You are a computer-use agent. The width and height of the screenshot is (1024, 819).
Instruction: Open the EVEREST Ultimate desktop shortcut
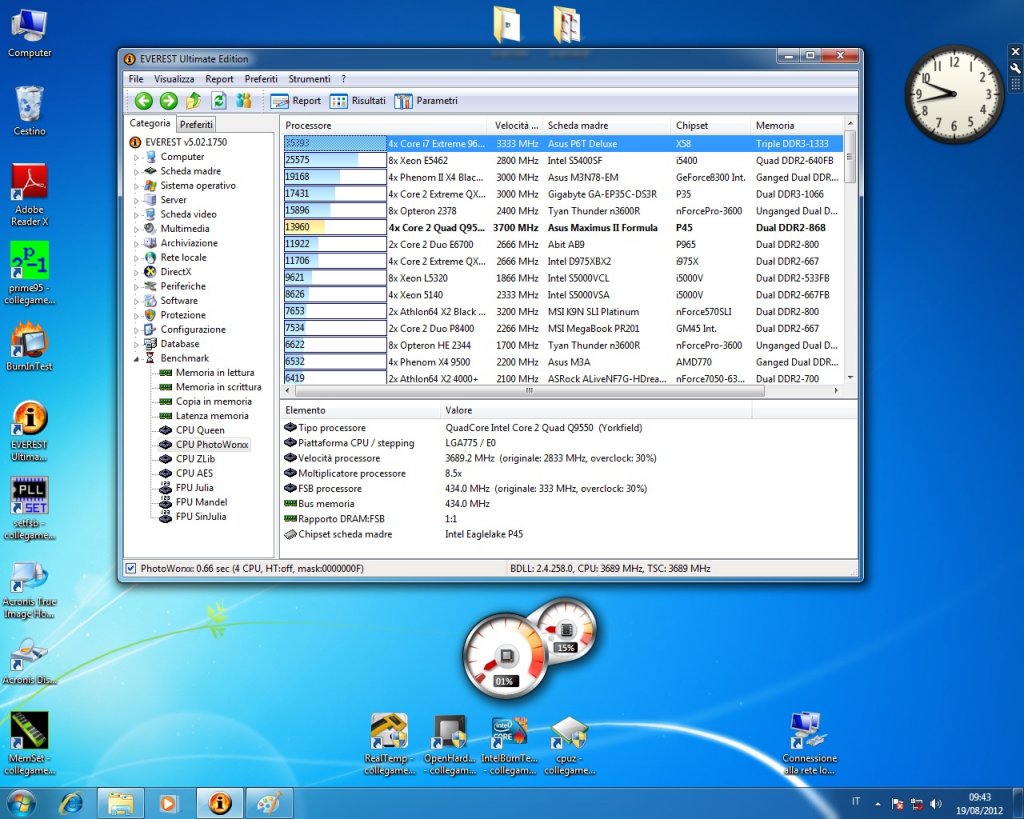tap(29, 431)
